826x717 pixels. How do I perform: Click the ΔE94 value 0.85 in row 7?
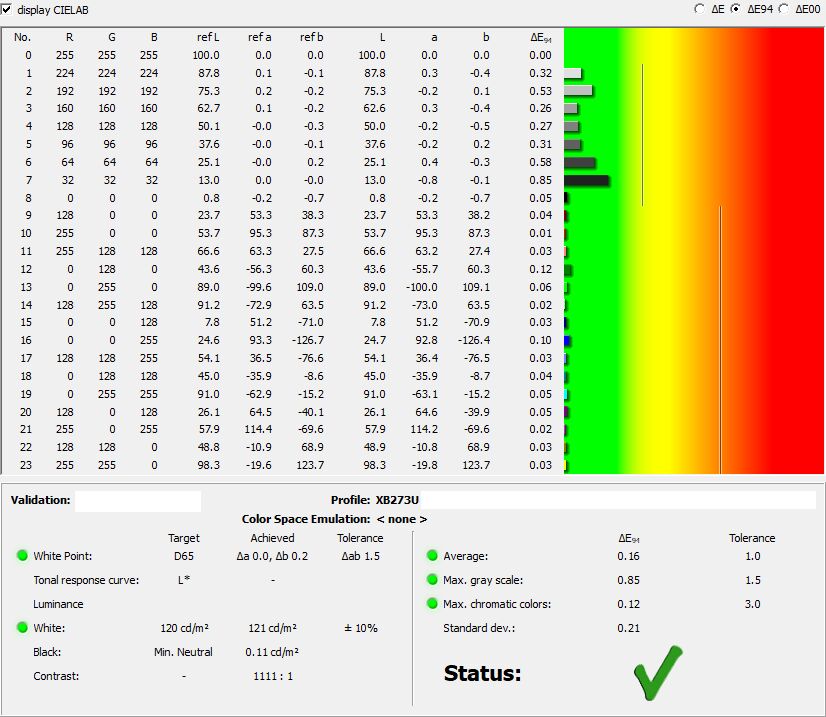coord(540,180)
